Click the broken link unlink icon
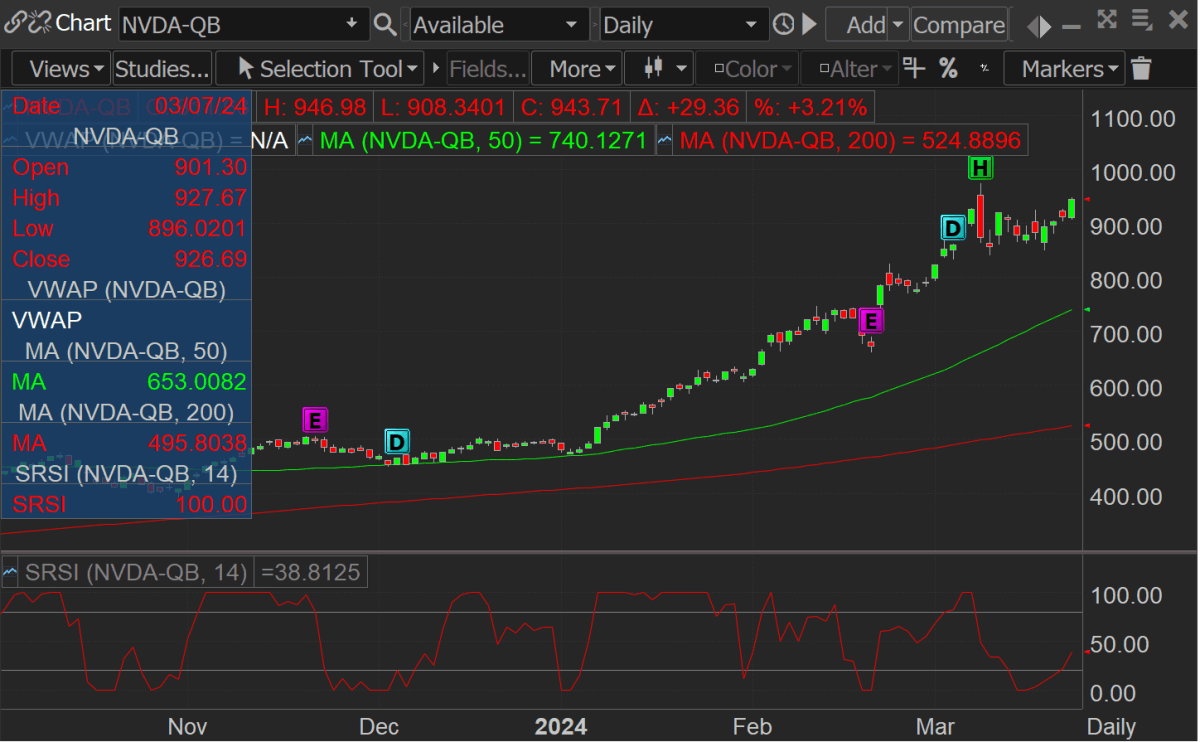The image size is (1200, 742). pos(39,23)
